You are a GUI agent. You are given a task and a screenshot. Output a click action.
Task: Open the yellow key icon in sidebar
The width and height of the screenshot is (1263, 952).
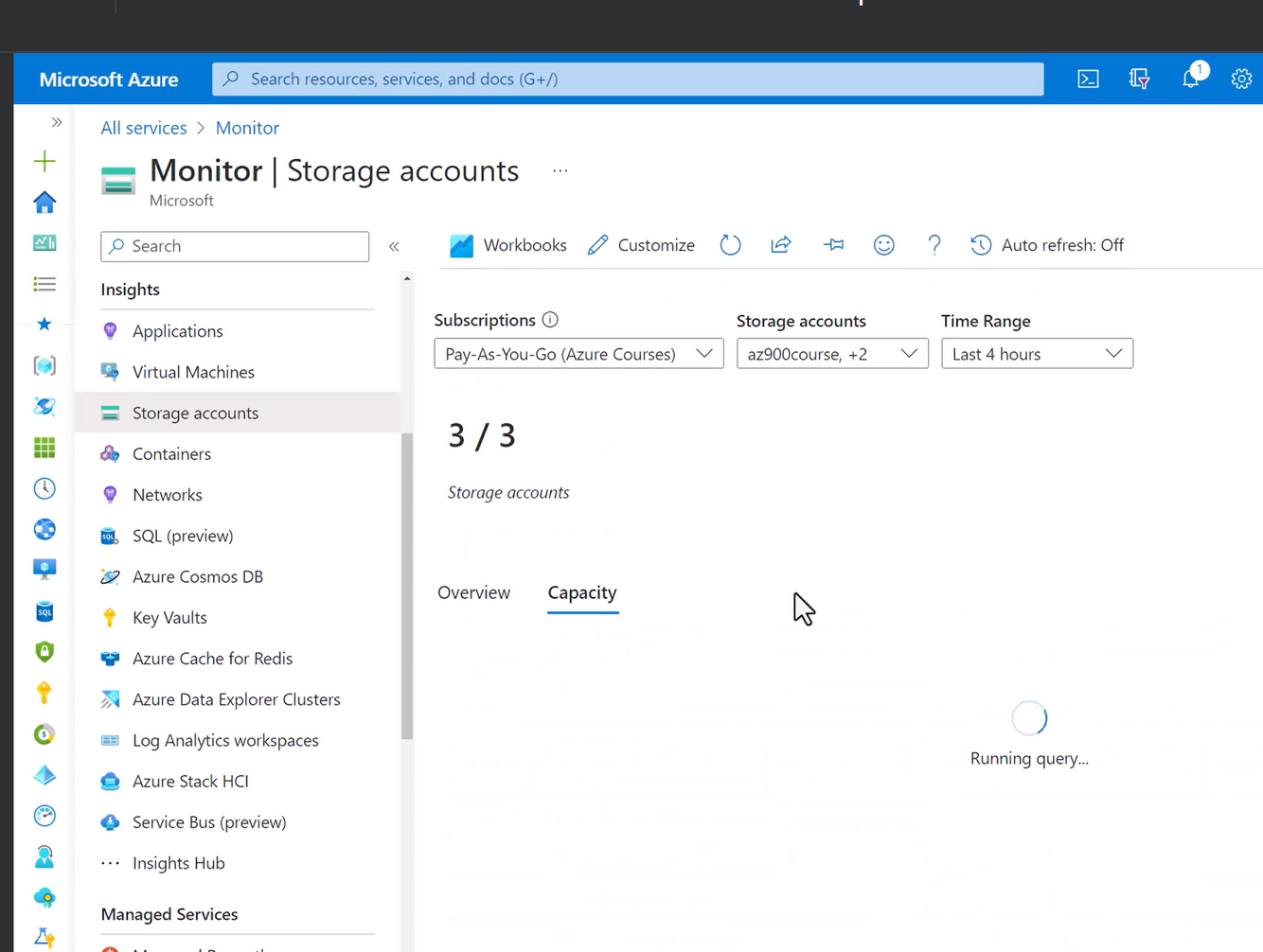[x=44, y=693]
